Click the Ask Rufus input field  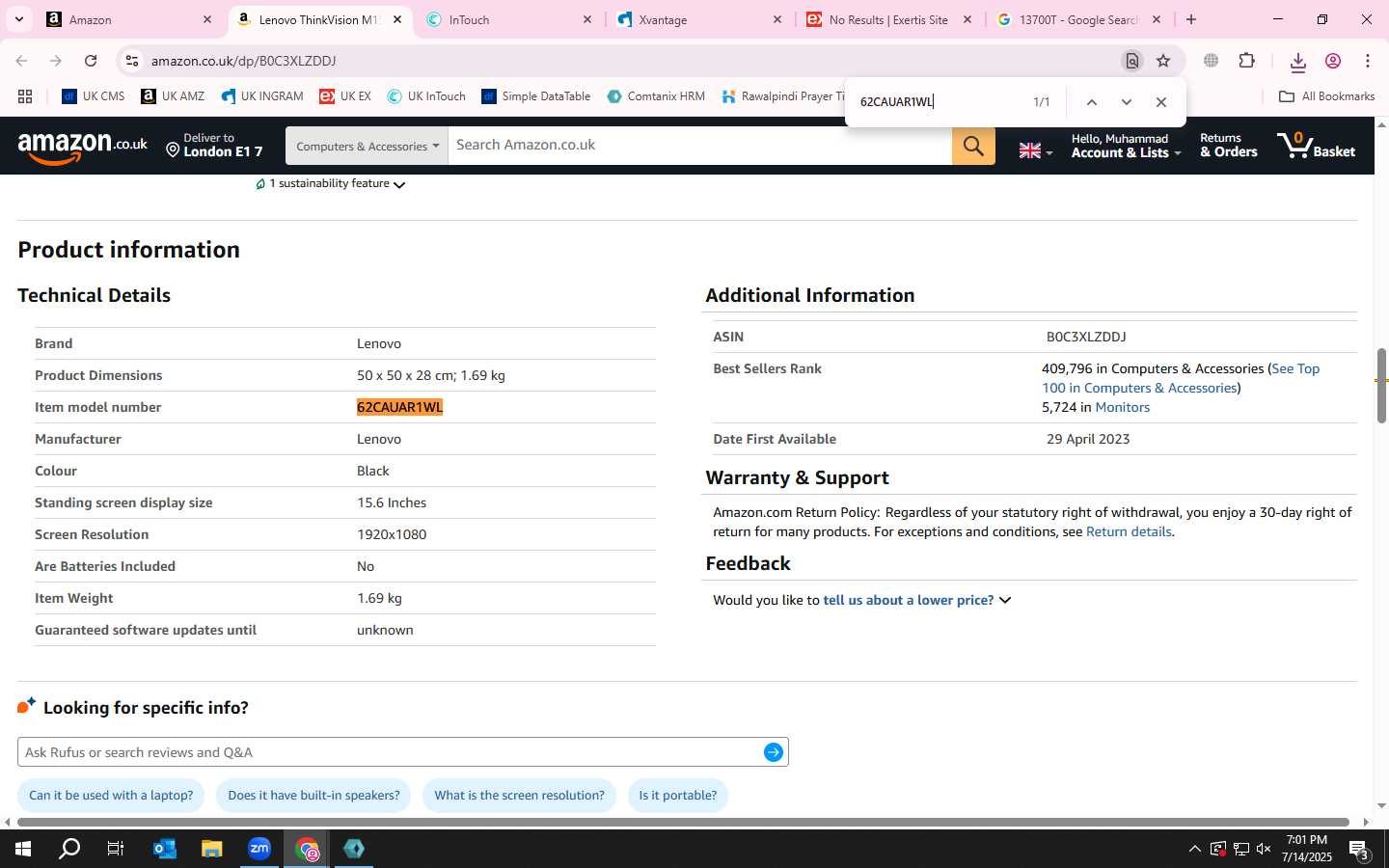tap(390, 752)
